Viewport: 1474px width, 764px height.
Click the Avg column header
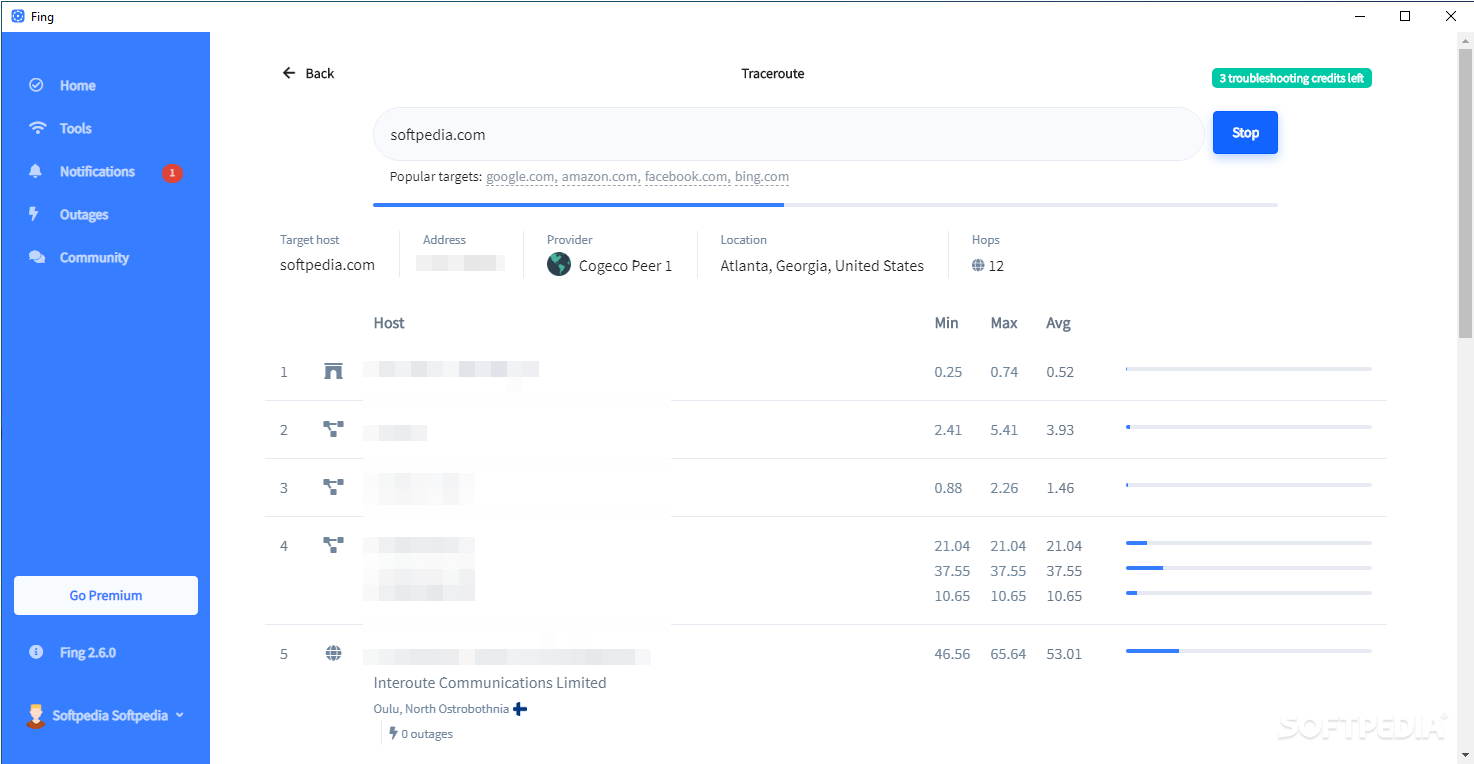1058,323
